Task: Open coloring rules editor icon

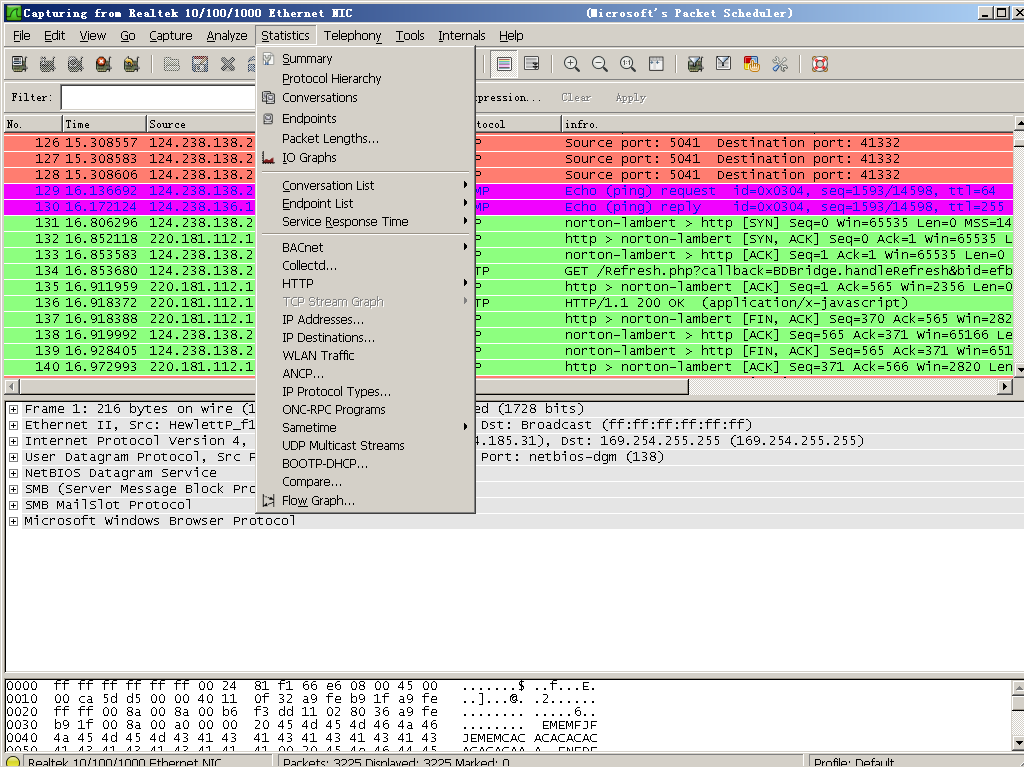Action: point(752,64)
